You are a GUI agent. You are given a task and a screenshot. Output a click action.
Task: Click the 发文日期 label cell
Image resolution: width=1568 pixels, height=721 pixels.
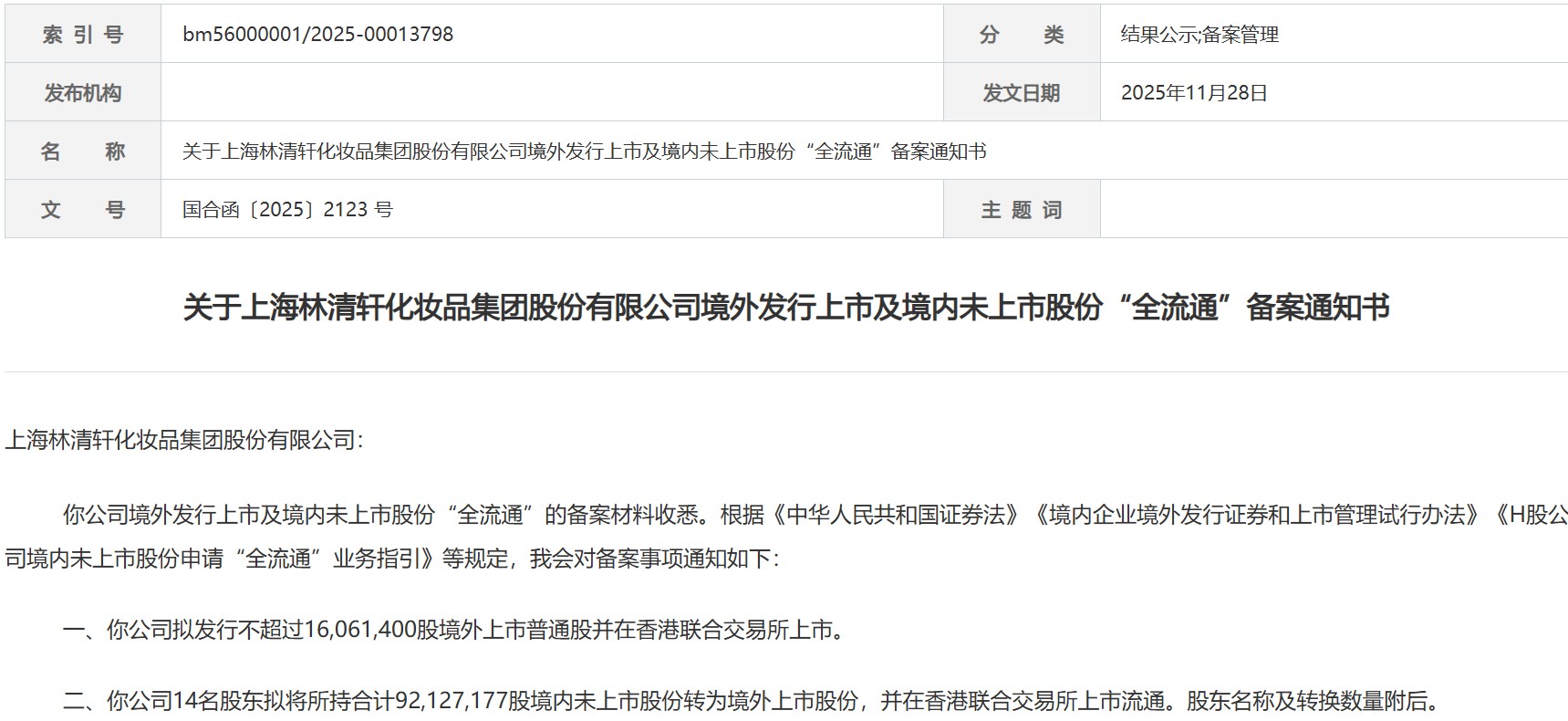point(1022,92)
